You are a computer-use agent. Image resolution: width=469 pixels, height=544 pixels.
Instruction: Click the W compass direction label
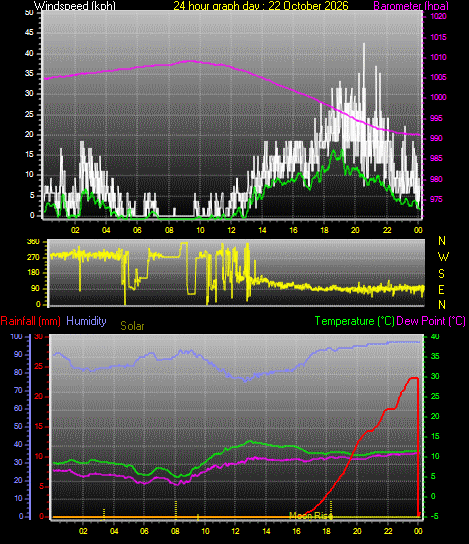(x=443, y=257)
